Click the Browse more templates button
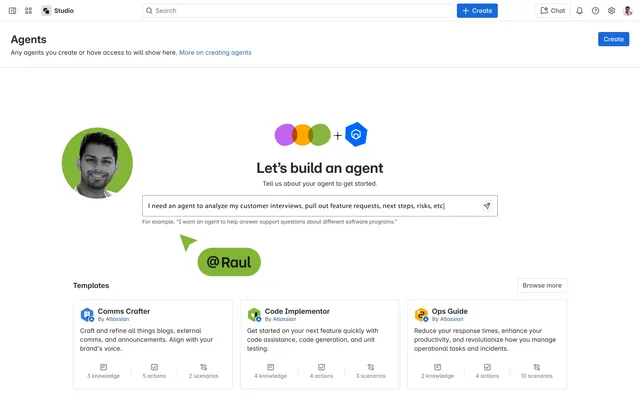 coord(542,285)
